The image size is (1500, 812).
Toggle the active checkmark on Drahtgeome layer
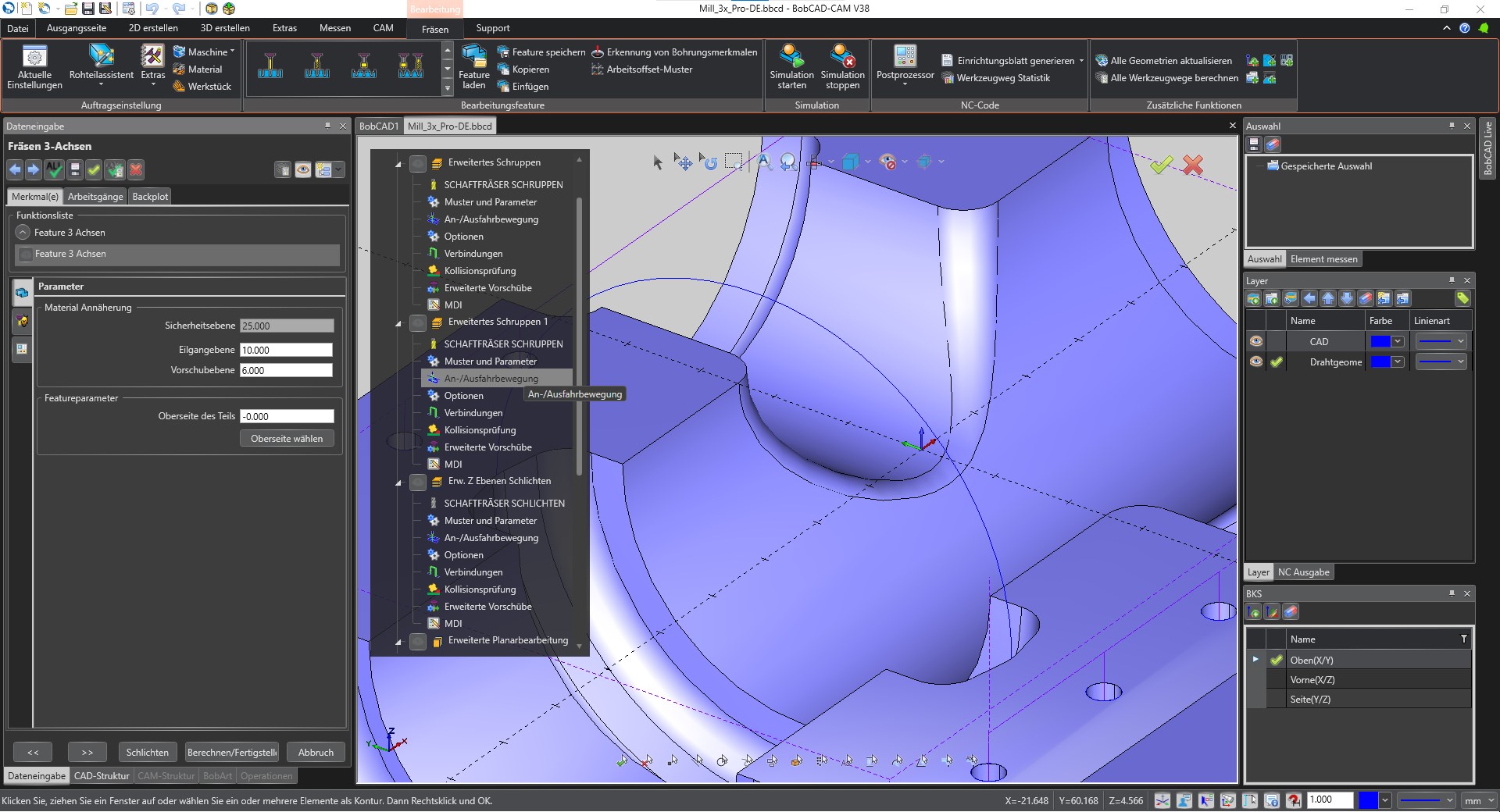1277,361
